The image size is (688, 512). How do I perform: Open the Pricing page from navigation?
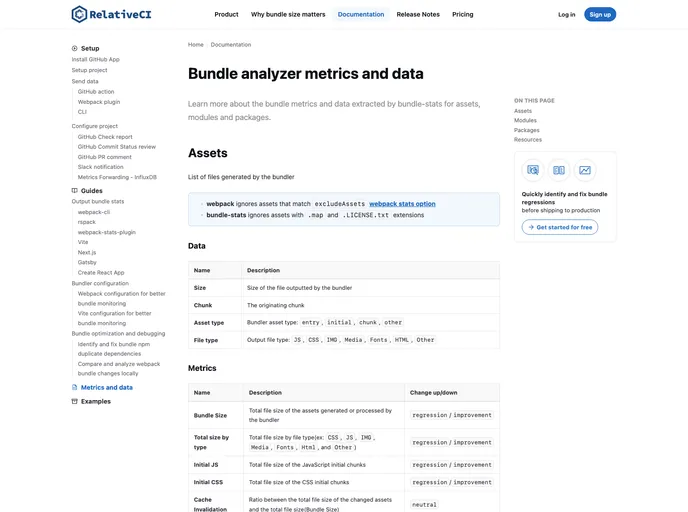[462, 15]
